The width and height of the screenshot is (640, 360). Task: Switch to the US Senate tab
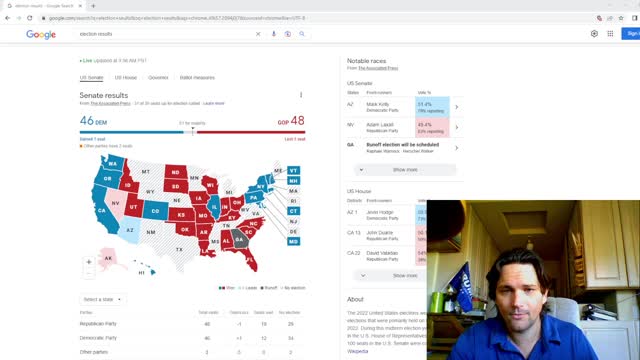[x=91, y=78]
